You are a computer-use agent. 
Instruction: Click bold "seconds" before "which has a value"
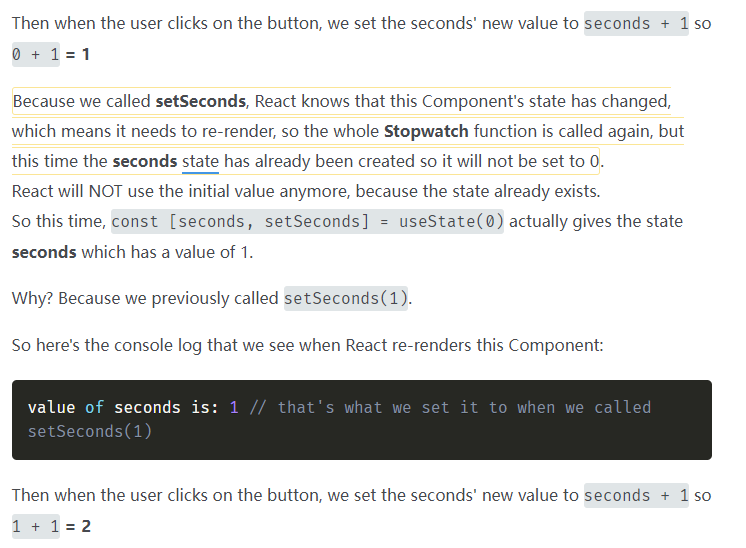click(44, 252)
